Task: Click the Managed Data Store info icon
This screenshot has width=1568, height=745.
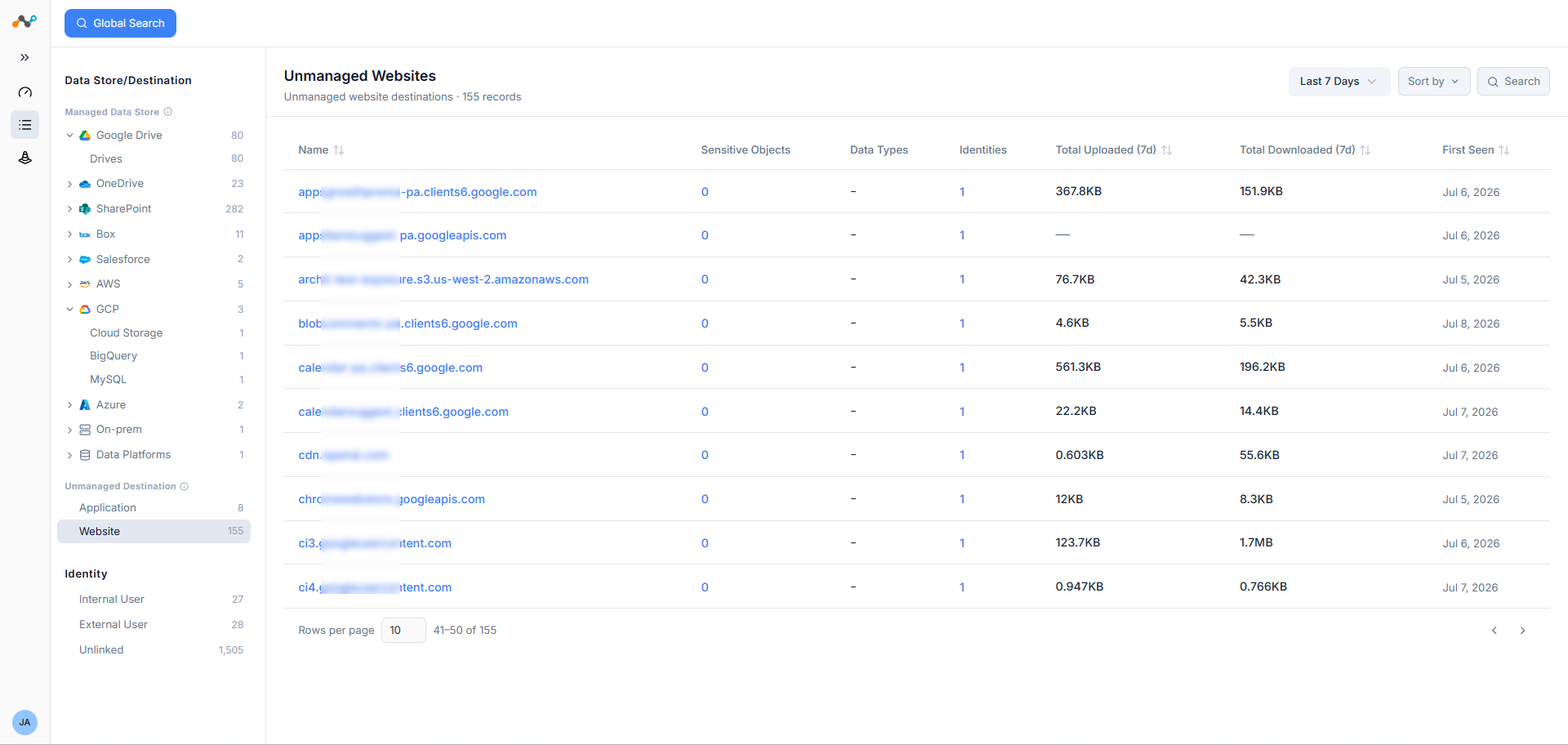Action: point(168,112)
